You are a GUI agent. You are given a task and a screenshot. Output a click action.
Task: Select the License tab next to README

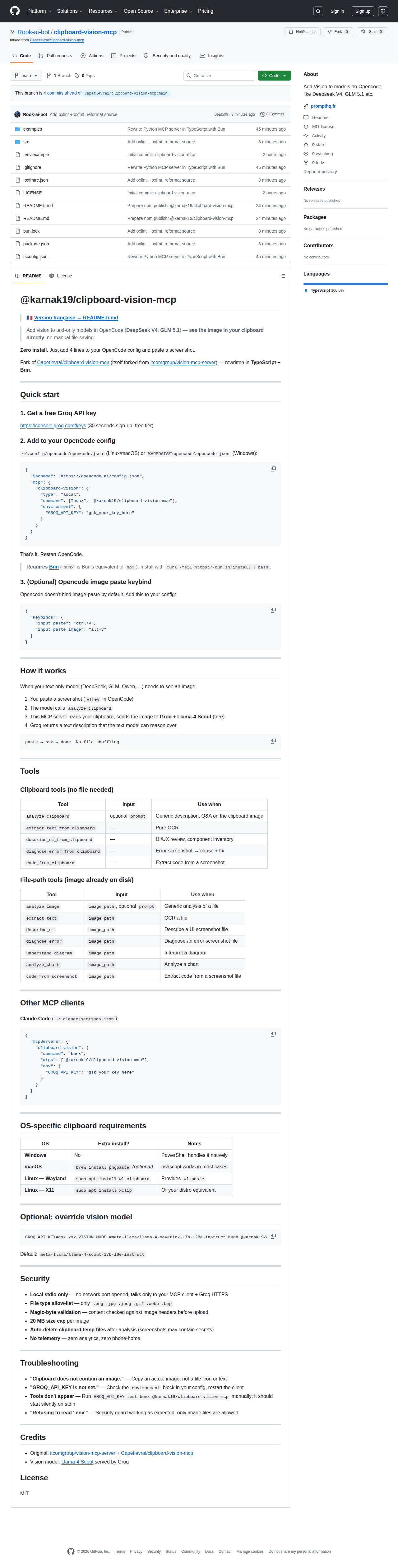(61, 276)
